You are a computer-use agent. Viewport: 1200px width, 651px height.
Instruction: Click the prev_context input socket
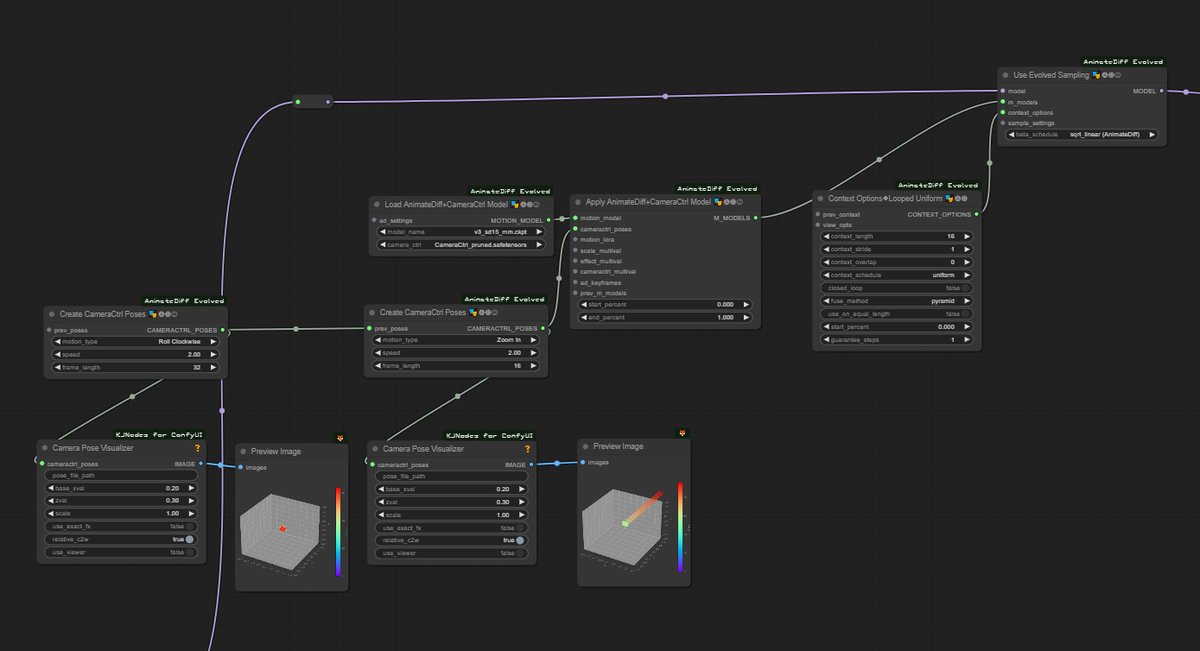click(x=817, y=214)
